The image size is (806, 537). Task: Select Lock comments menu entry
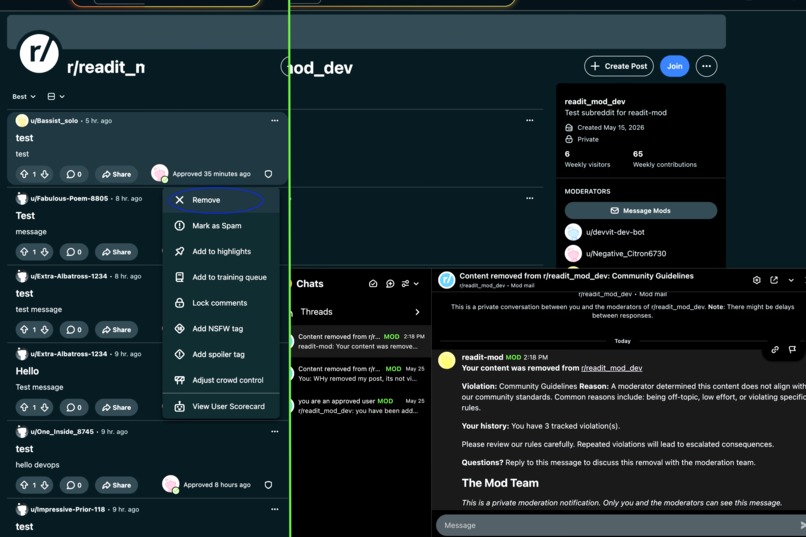point(221,303)
